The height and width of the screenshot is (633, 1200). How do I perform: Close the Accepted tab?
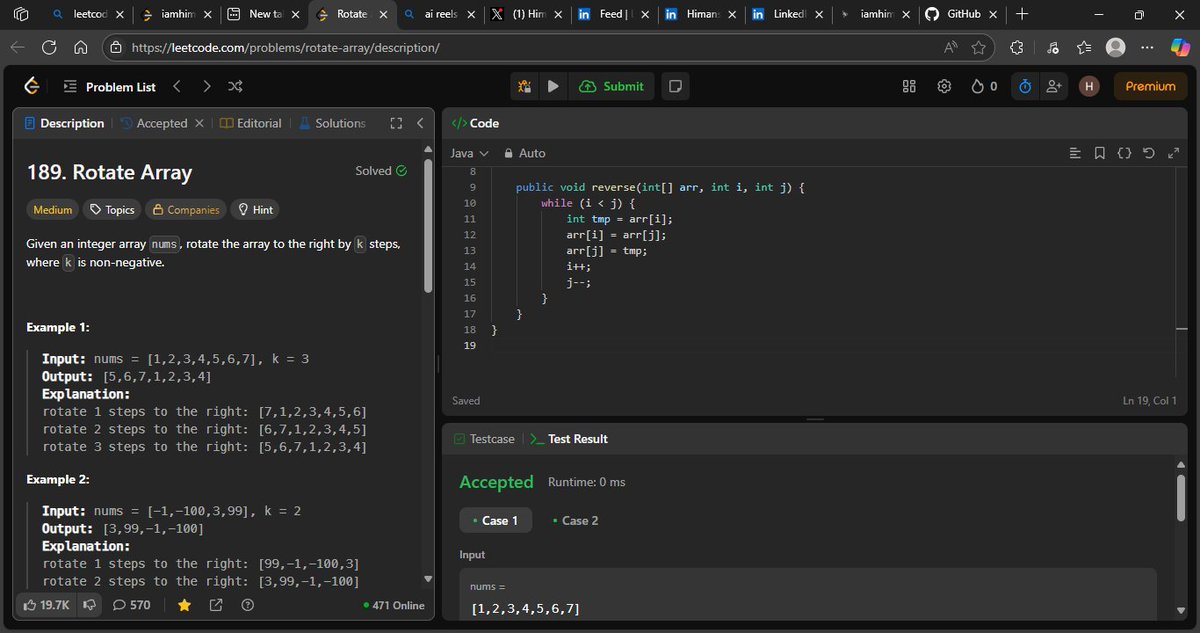coord(200,123)
